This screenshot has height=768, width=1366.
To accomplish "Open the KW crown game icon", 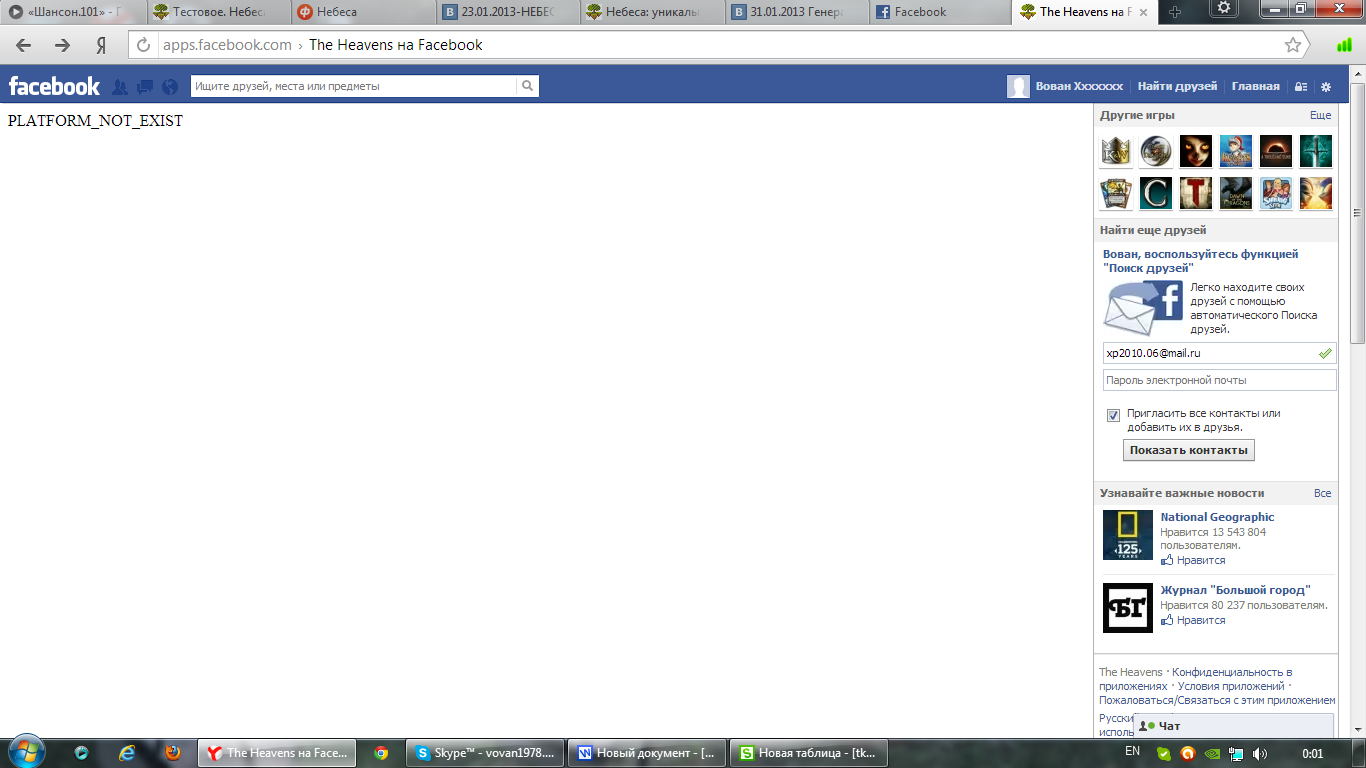I will coord(1116,151).
